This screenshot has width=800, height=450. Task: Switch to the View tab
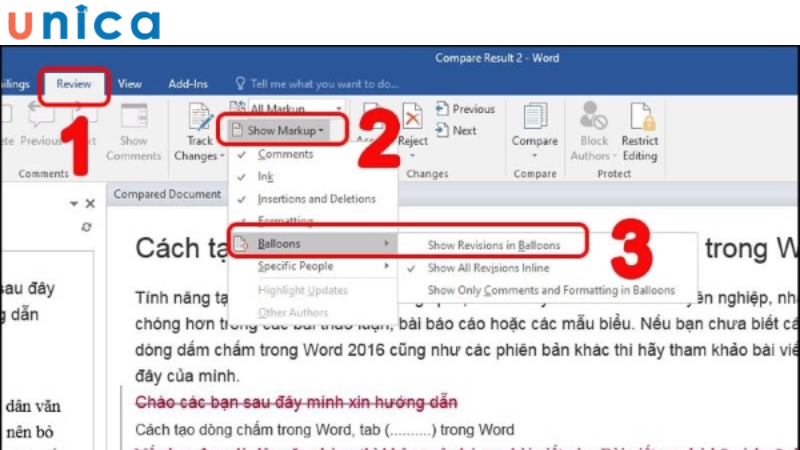pyautogui.click(x=130, y=84)
